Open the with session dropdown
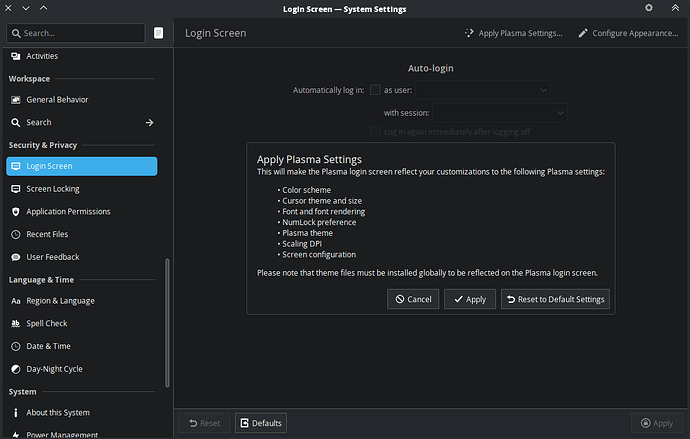 tap(475, 113)
